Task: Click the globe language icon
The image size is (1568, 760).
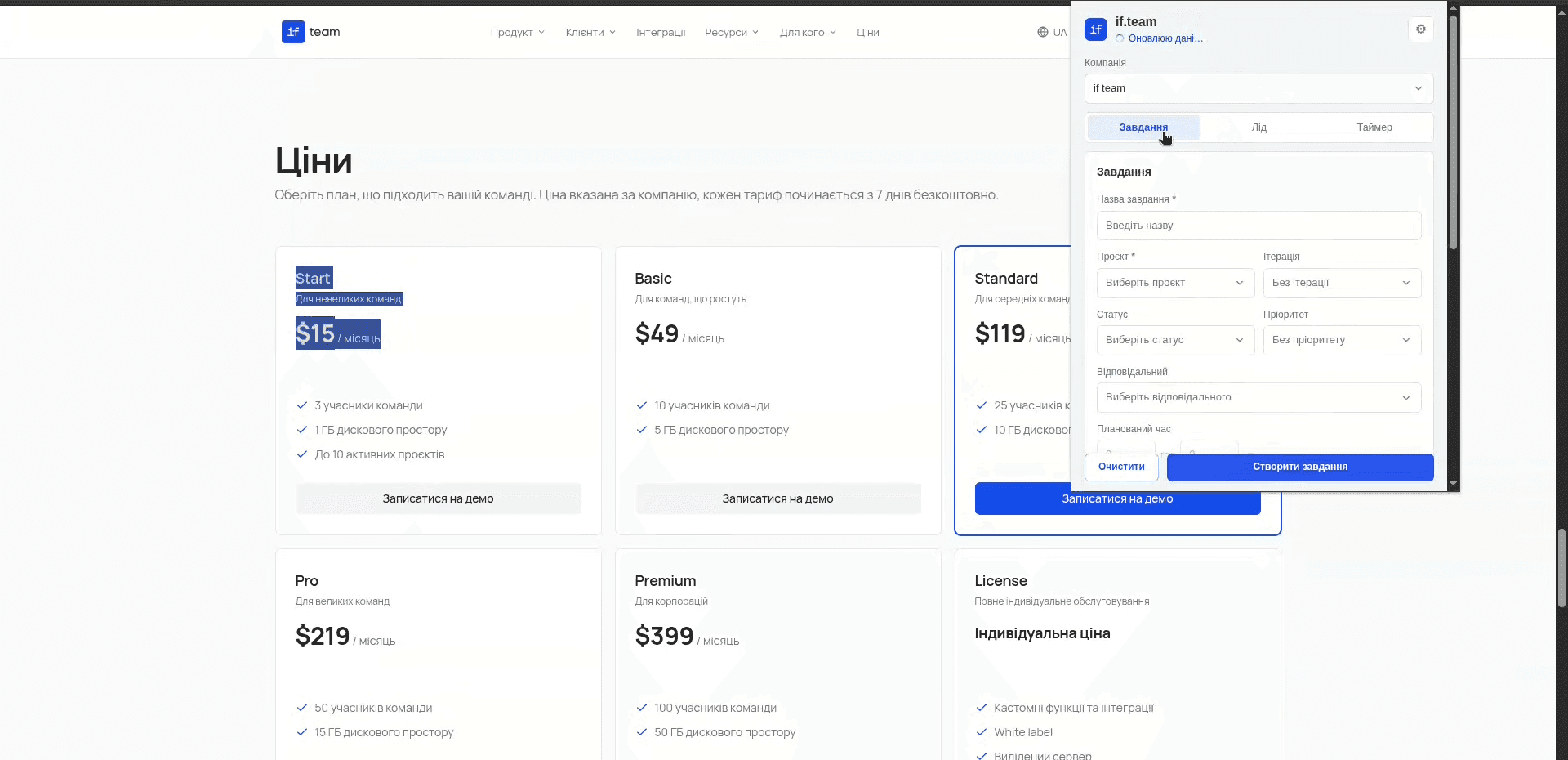Action: pos(1043,33)
